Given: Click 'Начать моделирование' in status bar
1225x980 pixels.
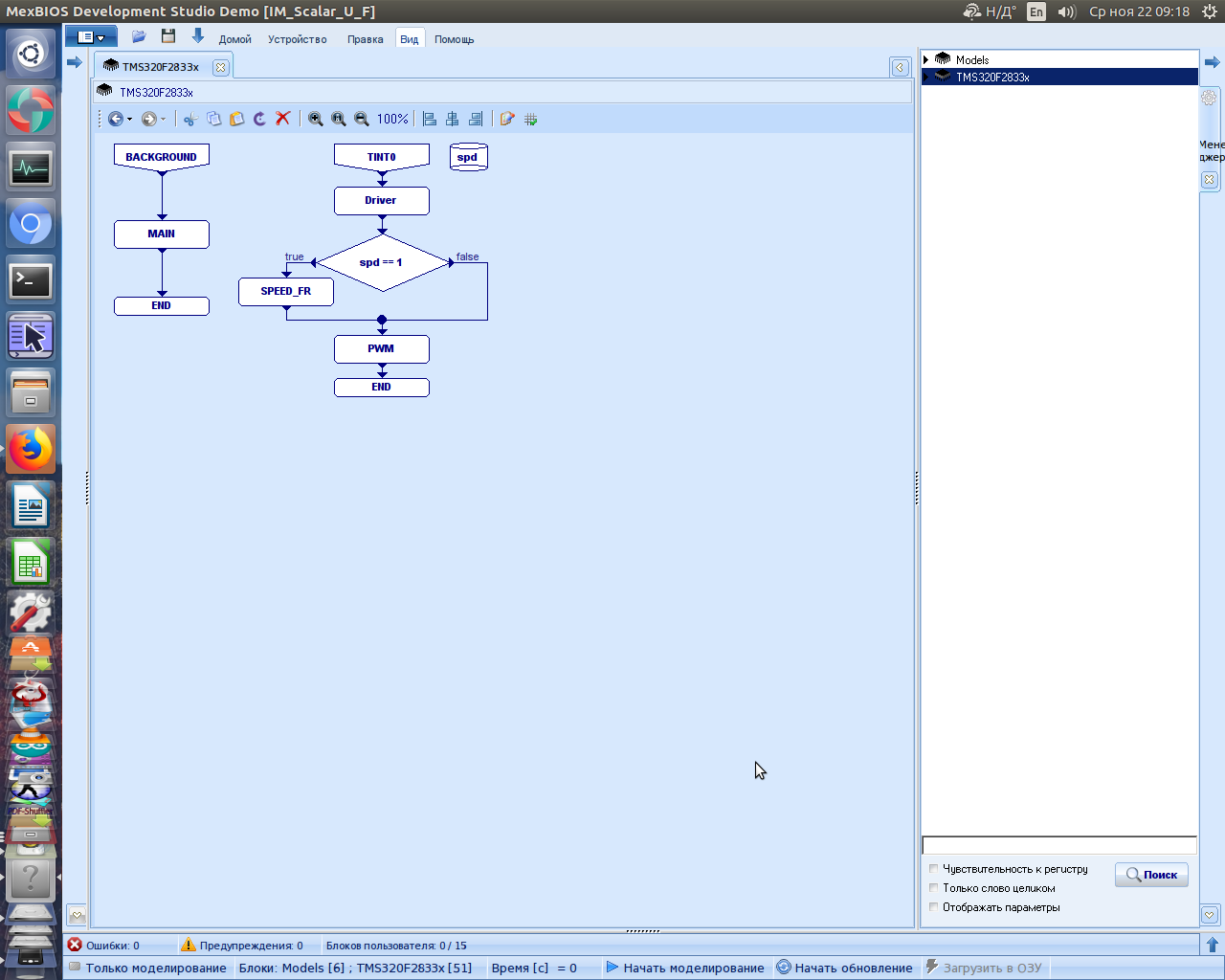Looking at the screenshot, I should pyautogui.click(x=685, y=968).
